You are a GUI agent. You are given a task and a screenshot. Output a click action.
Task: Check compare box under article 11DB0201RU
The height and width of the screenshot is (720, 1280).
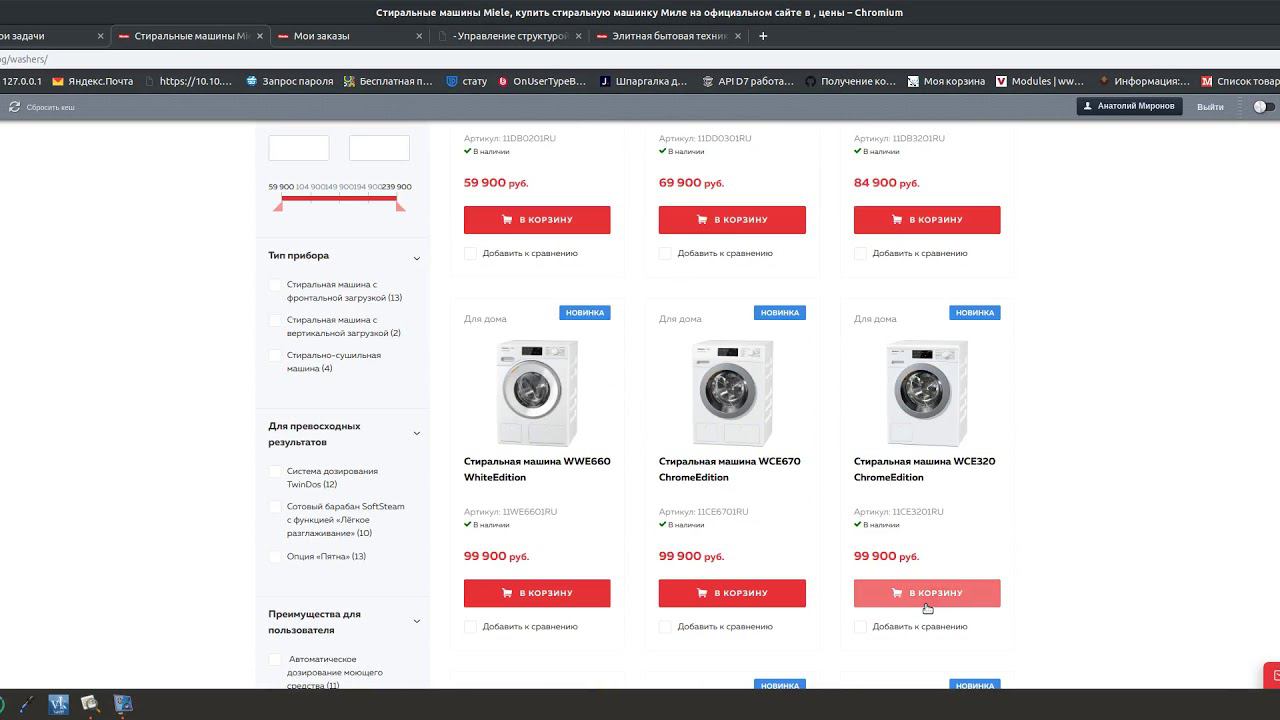pos(471,254)
